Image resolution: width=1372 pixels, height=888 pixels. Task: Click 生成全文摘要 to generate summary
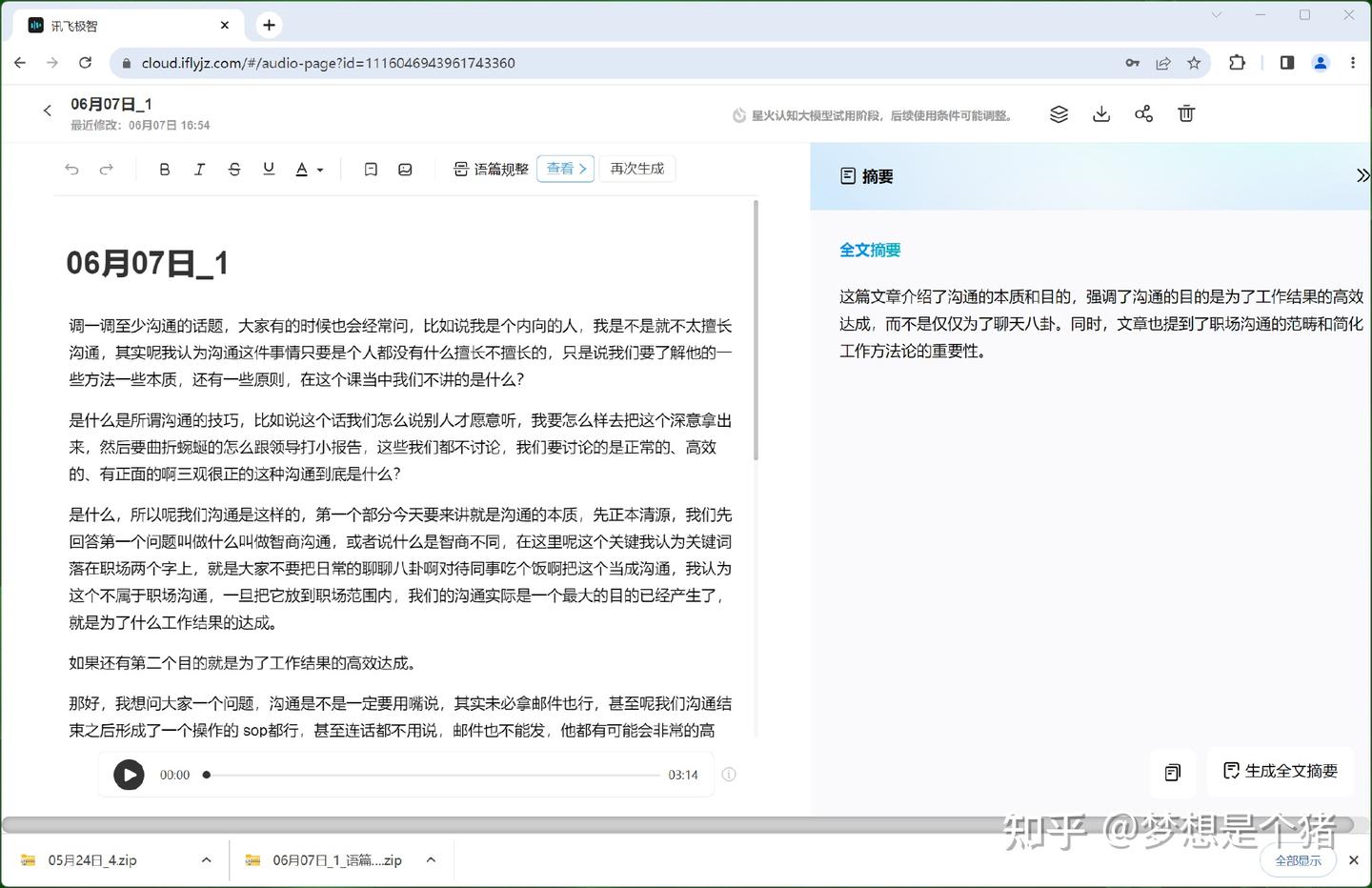pyautogui.click(x=1281, y=772)
